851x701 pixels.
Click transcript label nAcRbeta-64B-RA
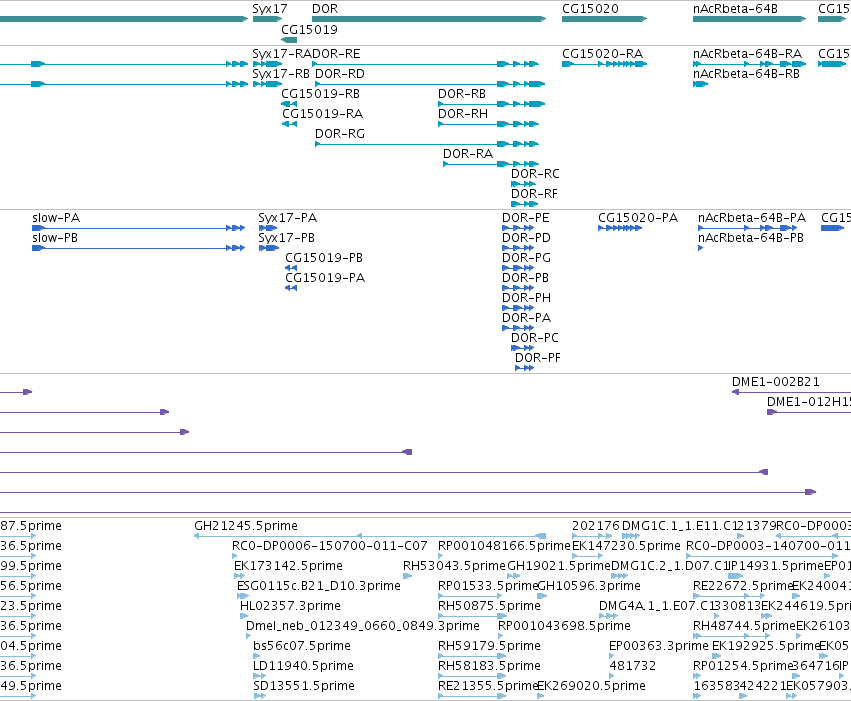(747, 54)
